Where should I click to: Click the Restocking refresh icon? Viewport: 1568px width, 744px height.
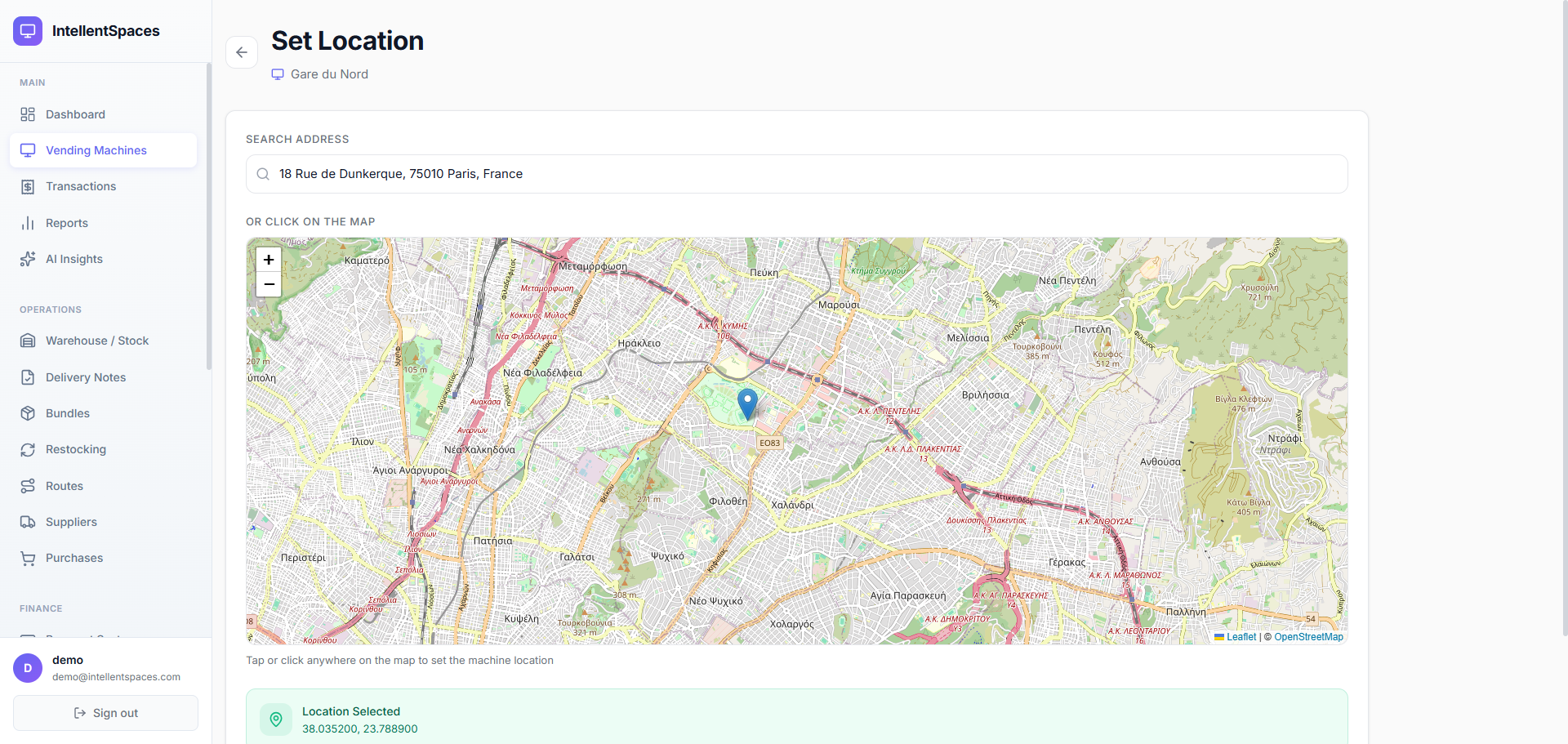point(28,449)
